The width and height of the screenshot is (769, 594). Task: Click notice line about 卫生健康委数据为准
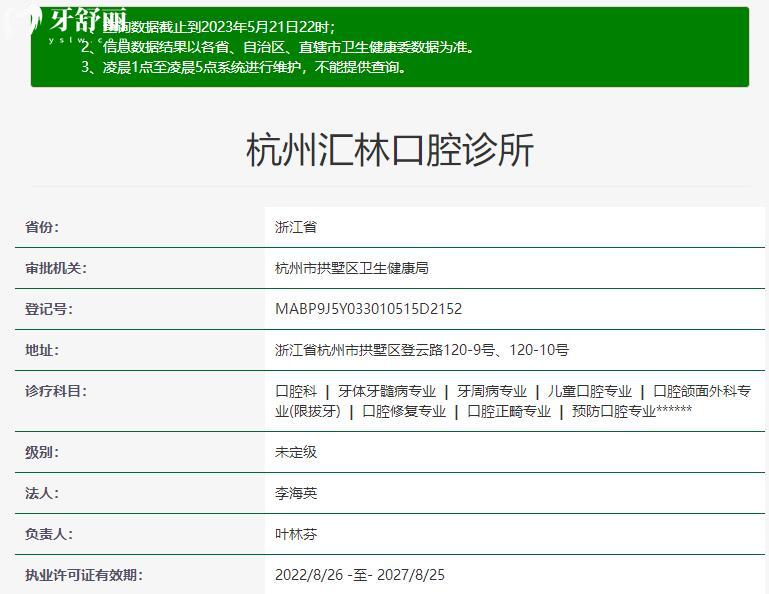[278, 47]
